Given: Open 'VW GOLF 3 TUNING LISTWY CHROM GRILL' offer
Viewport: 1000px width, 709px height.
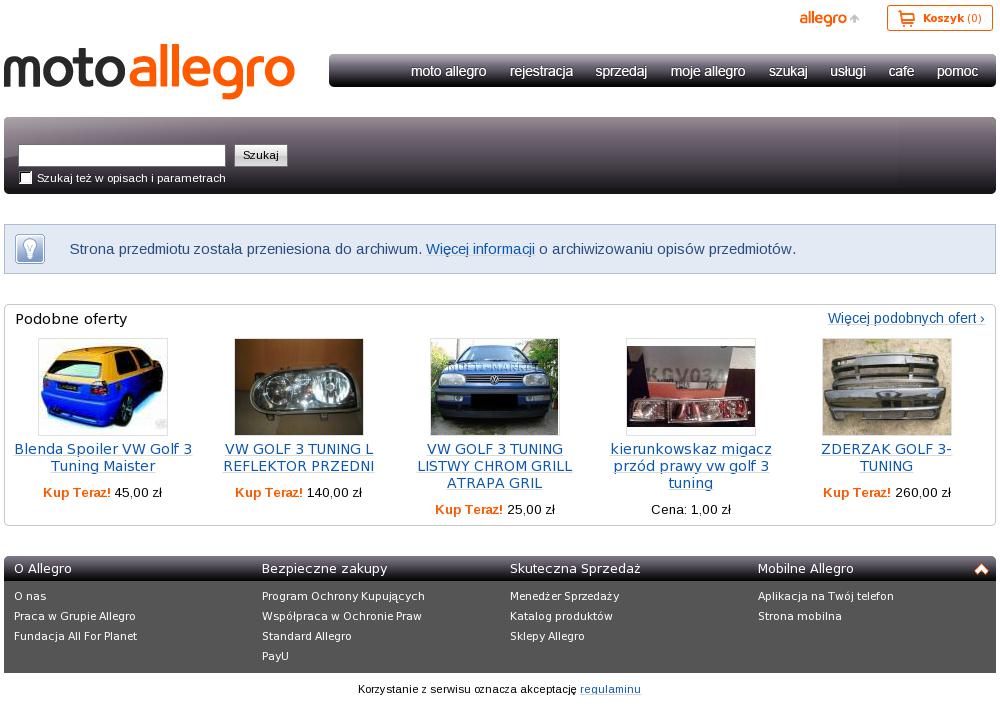Looking at the screenshot, I should [495, 466].
